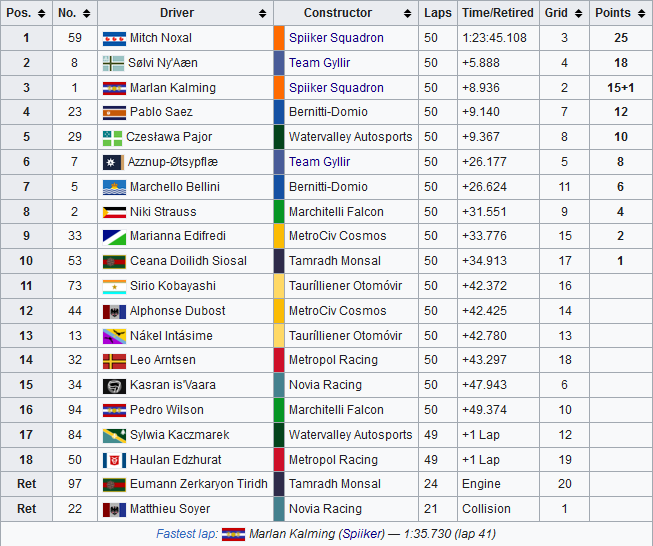653x546 pixels.
Task: Click the Ret position for Matthieu Soyer
Action: 27,509
